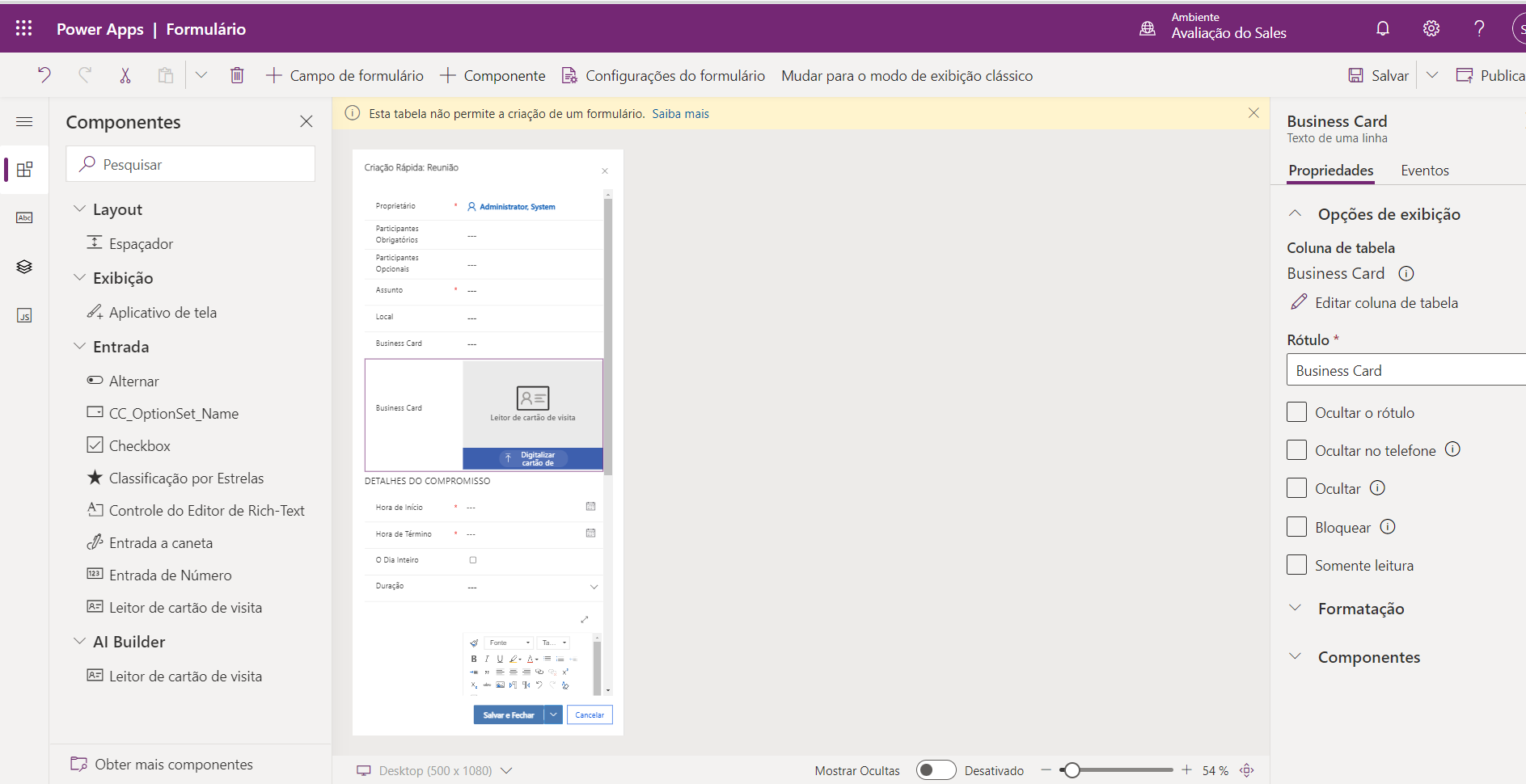Open Salvar dropdown arrow
Image resolution: width=1526 pixels, height=784 pixels.
tap(1432, 75)
